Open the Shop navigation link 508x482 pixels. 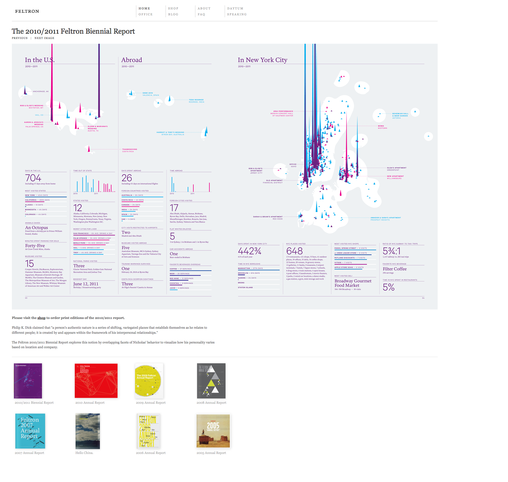pos(173,8)
